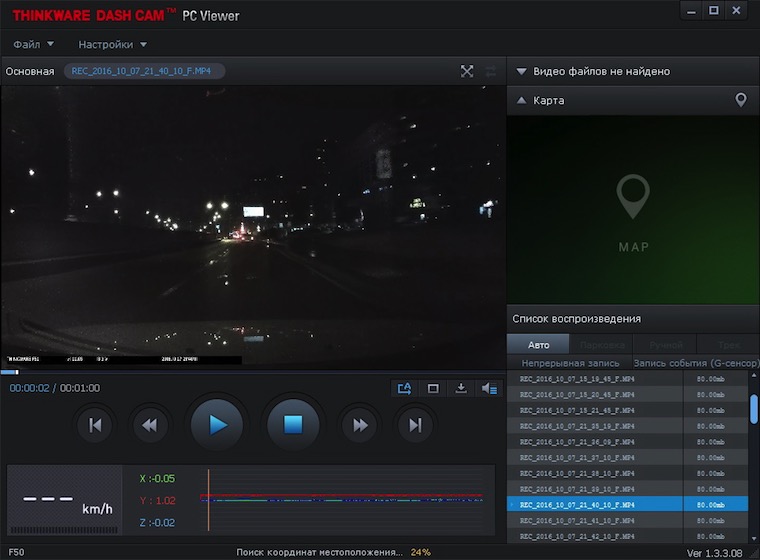Skip to the previous video file

95,425
